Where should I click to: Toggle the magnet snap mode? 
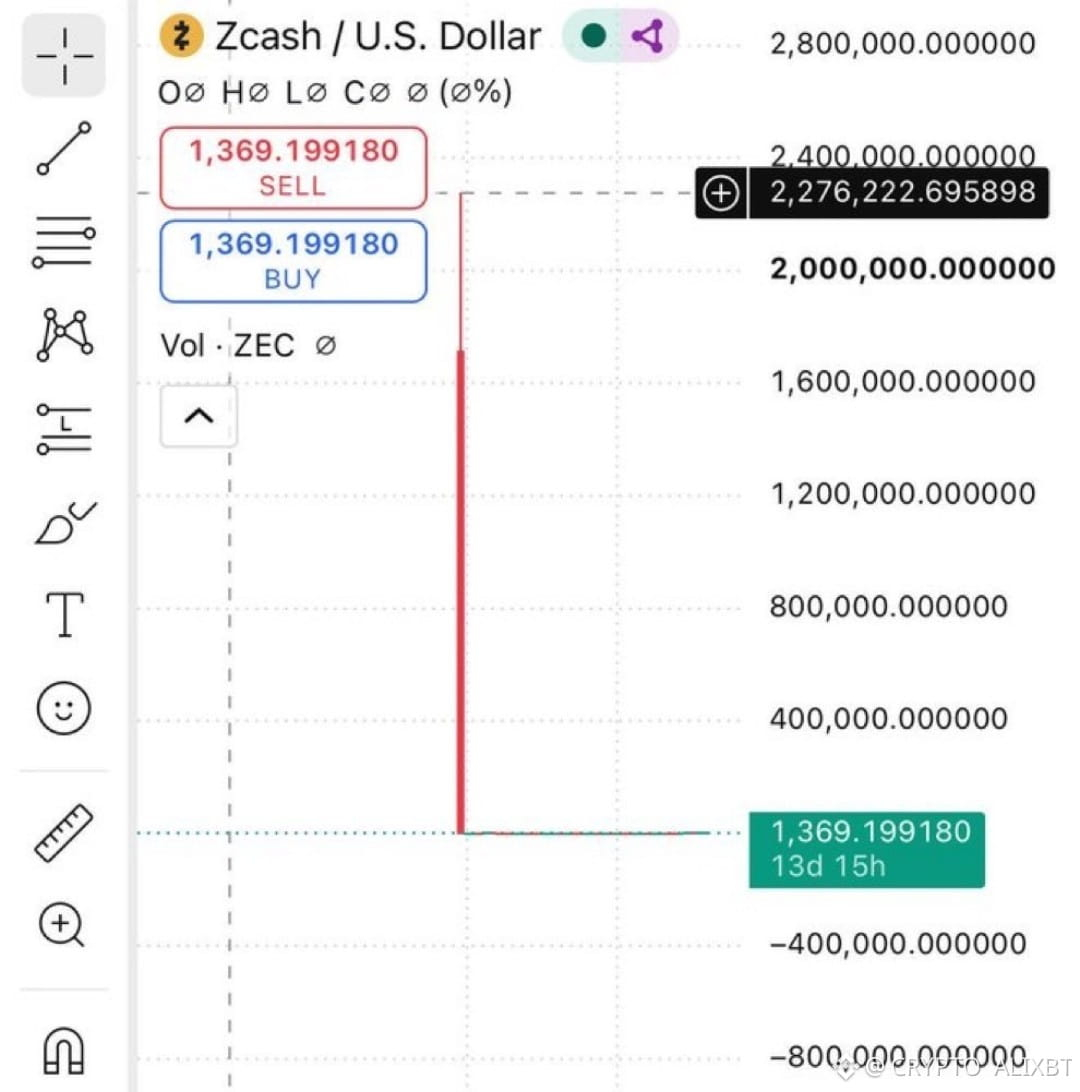64,1050
